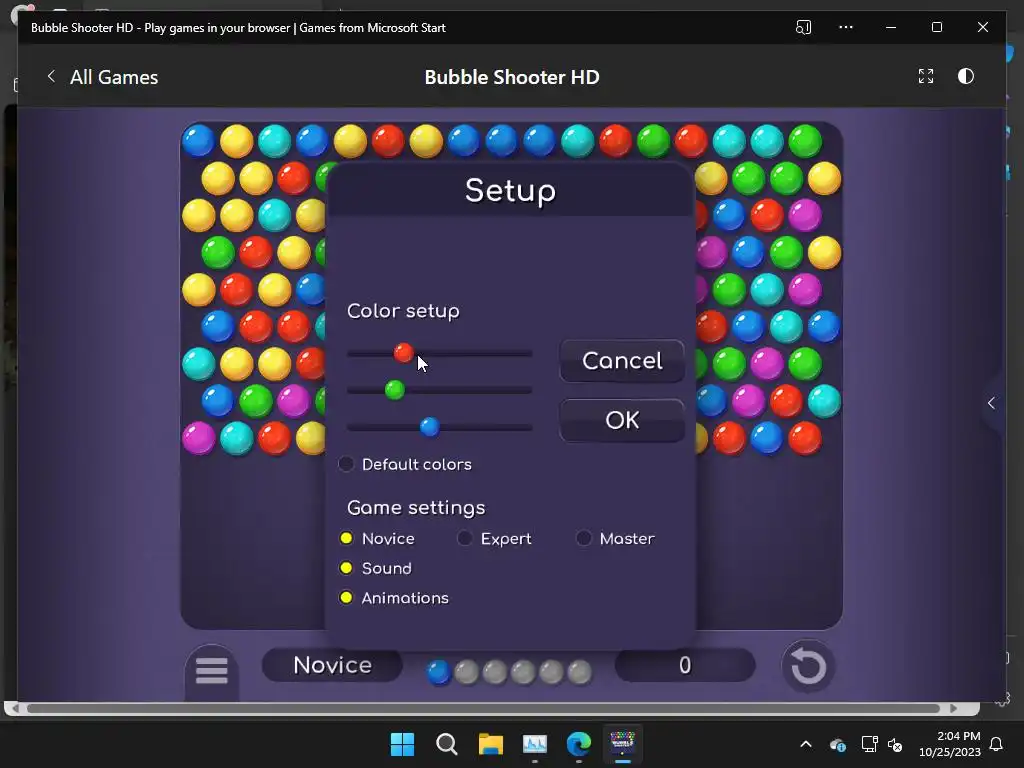Click the blue color slider knob
The image size is (1024, 768).
click(x=429, y=426)
